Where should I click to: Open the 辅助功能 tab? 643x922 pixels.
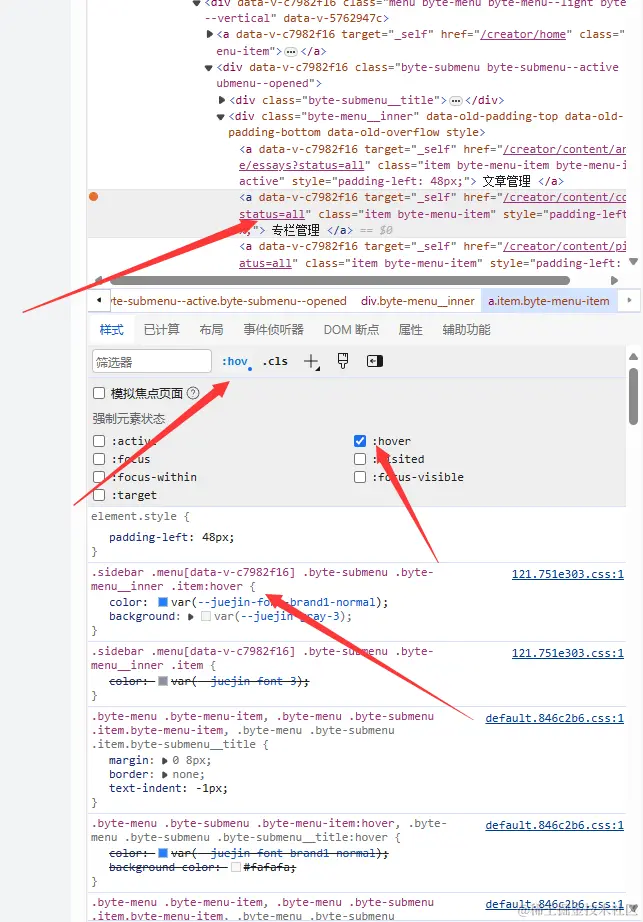(x=466, y=329)
